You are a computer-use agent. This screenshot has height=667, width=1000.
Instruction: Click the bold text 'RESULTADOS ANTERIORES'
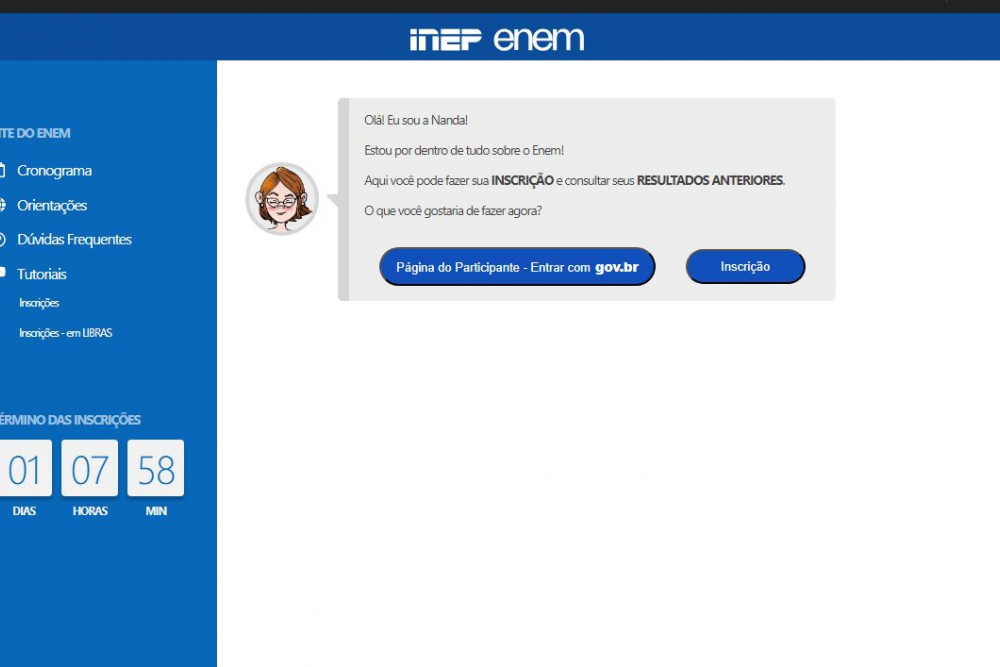(710, 180)
